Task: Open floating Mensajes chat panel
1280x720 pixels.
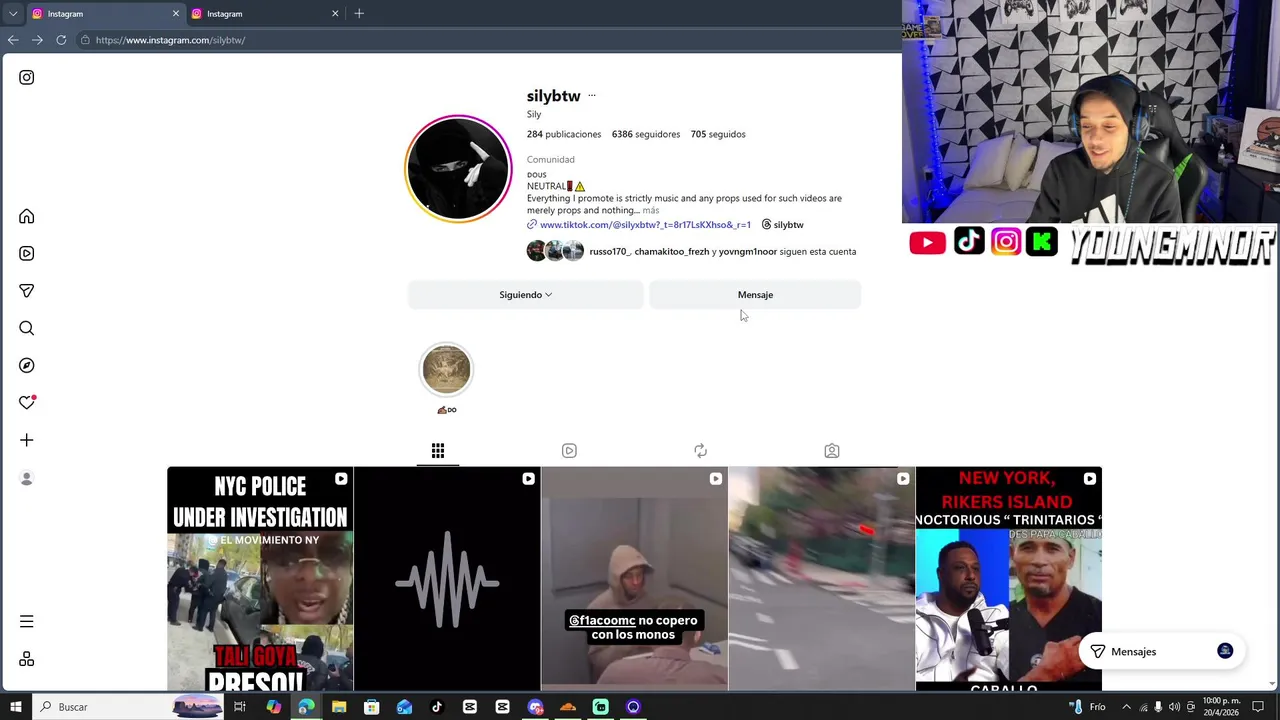Action: coord(1160,652)
